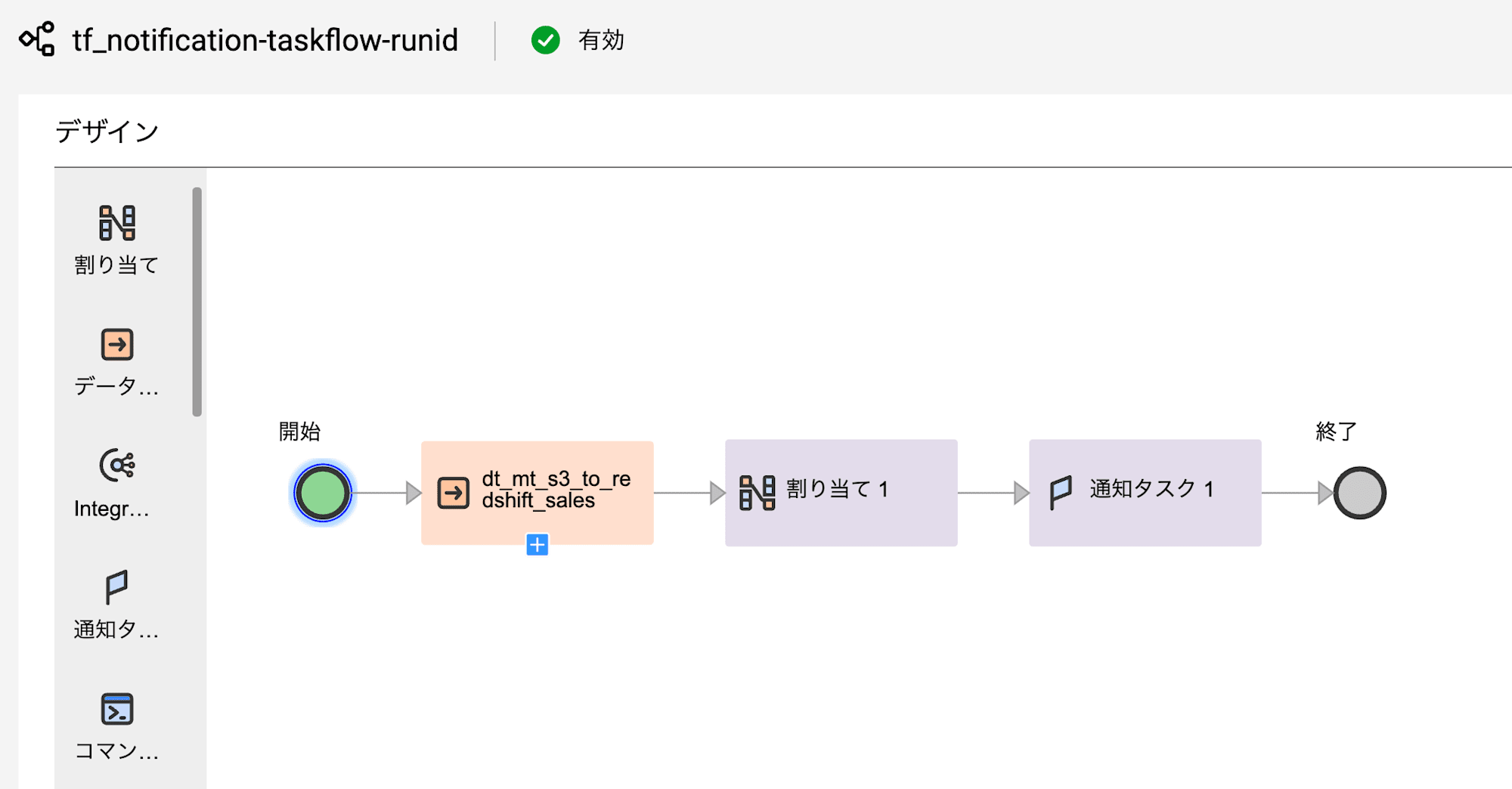Click the arrowhead entering the 終了 node

(x=1325, y=493)
